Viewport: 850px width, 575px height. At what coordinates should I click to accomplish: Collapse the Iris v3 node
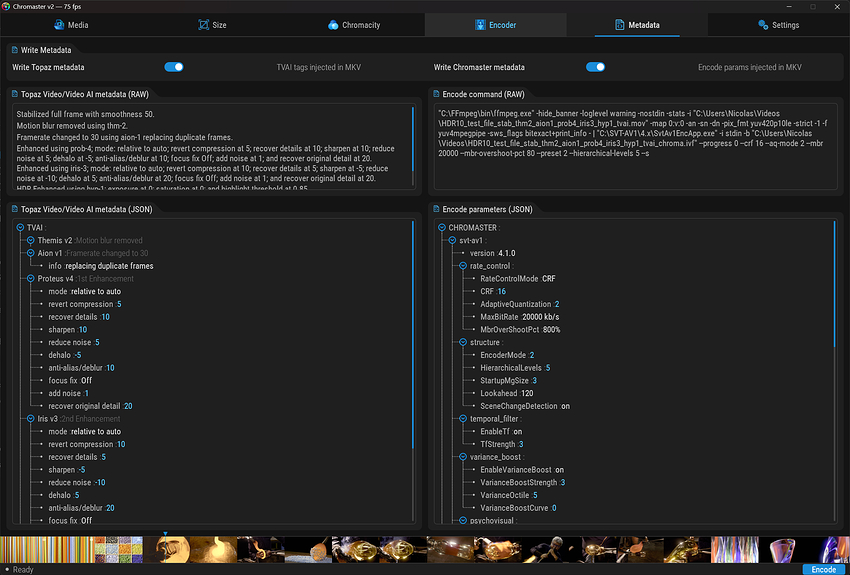(x=31, y=418)
